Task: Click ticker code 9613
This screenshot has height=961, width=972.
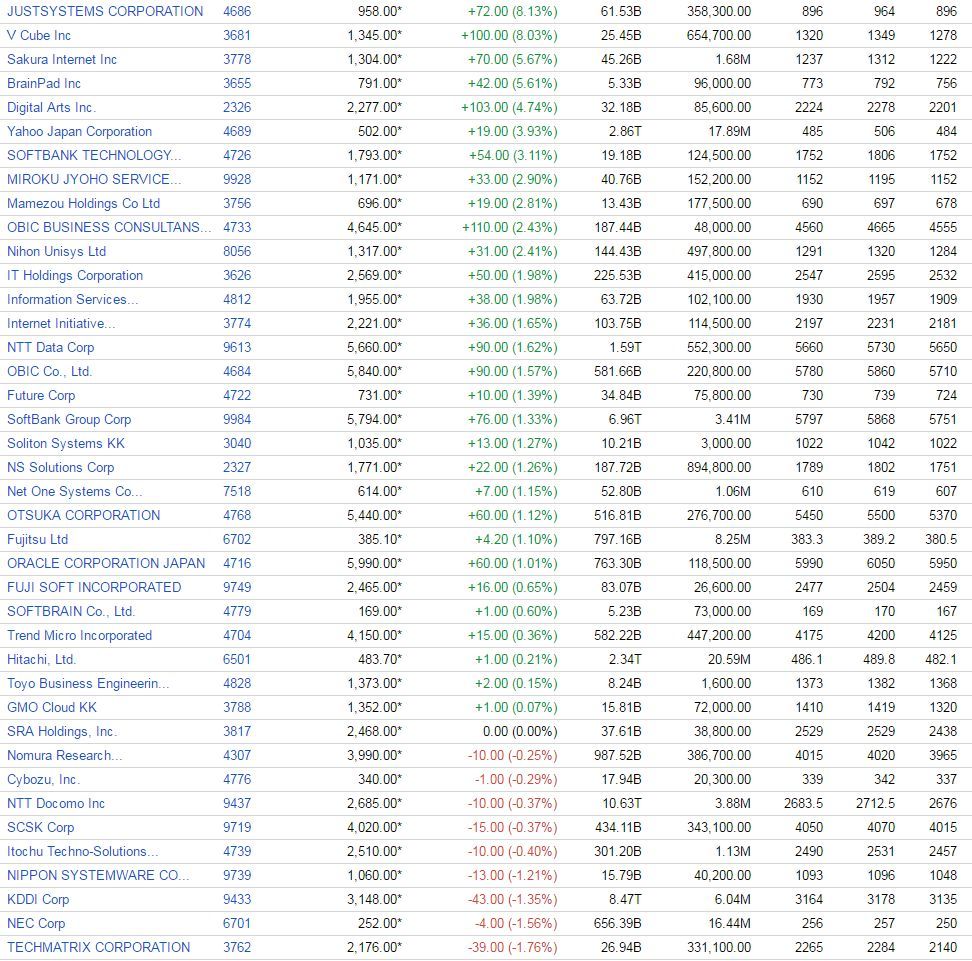Action: [237, 348]
